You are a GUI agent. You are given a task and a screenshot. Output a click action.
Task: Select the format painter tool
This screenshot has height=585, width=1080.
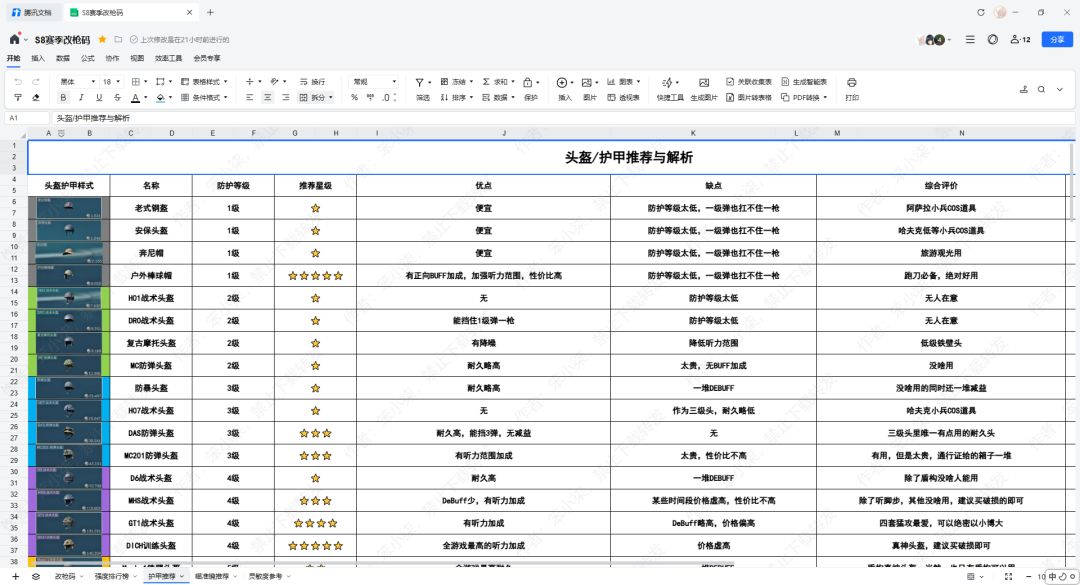point(18,98)
